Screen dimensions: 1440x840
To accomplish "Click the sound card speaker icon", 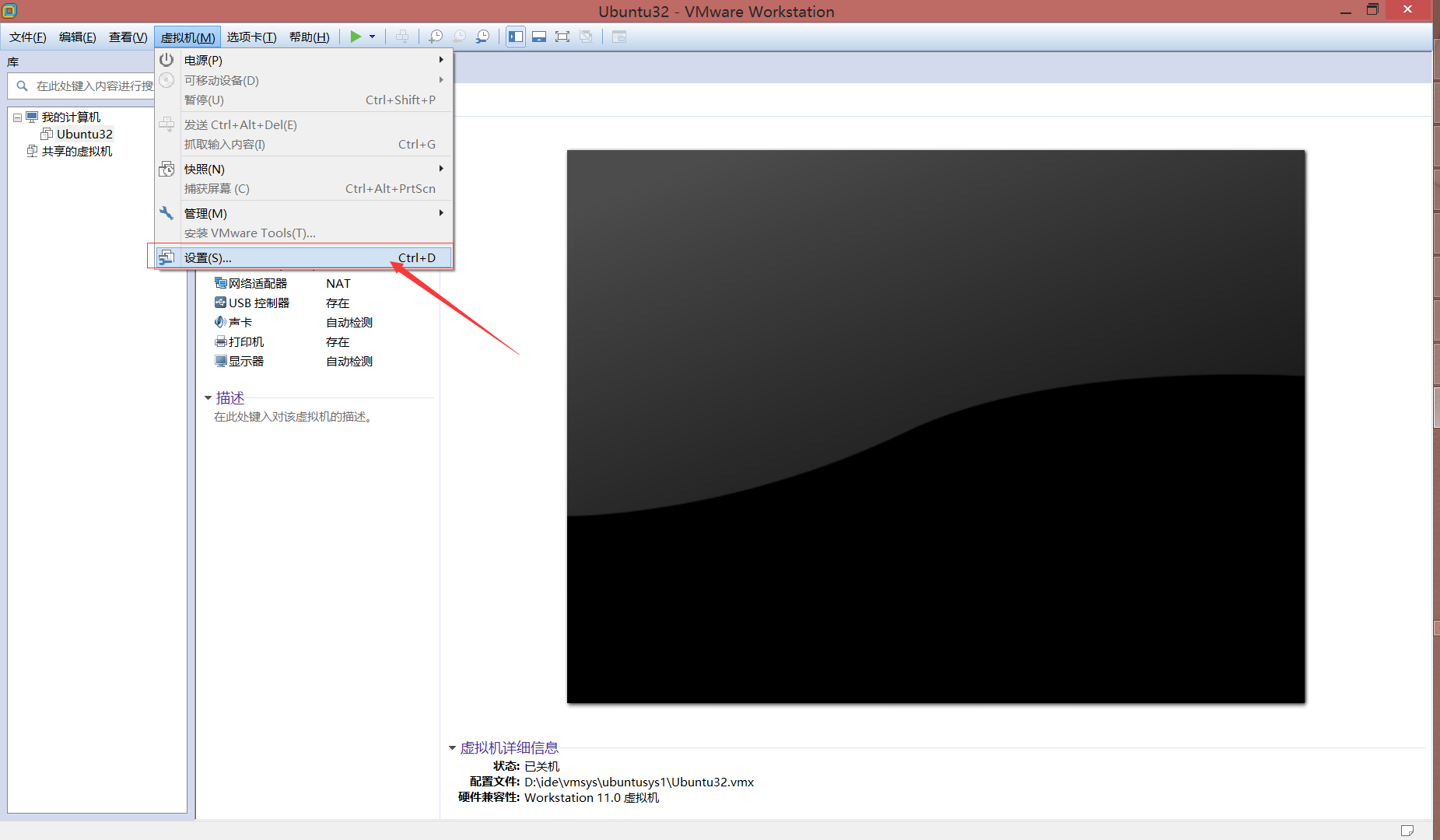I will click(x=221, y=322).
